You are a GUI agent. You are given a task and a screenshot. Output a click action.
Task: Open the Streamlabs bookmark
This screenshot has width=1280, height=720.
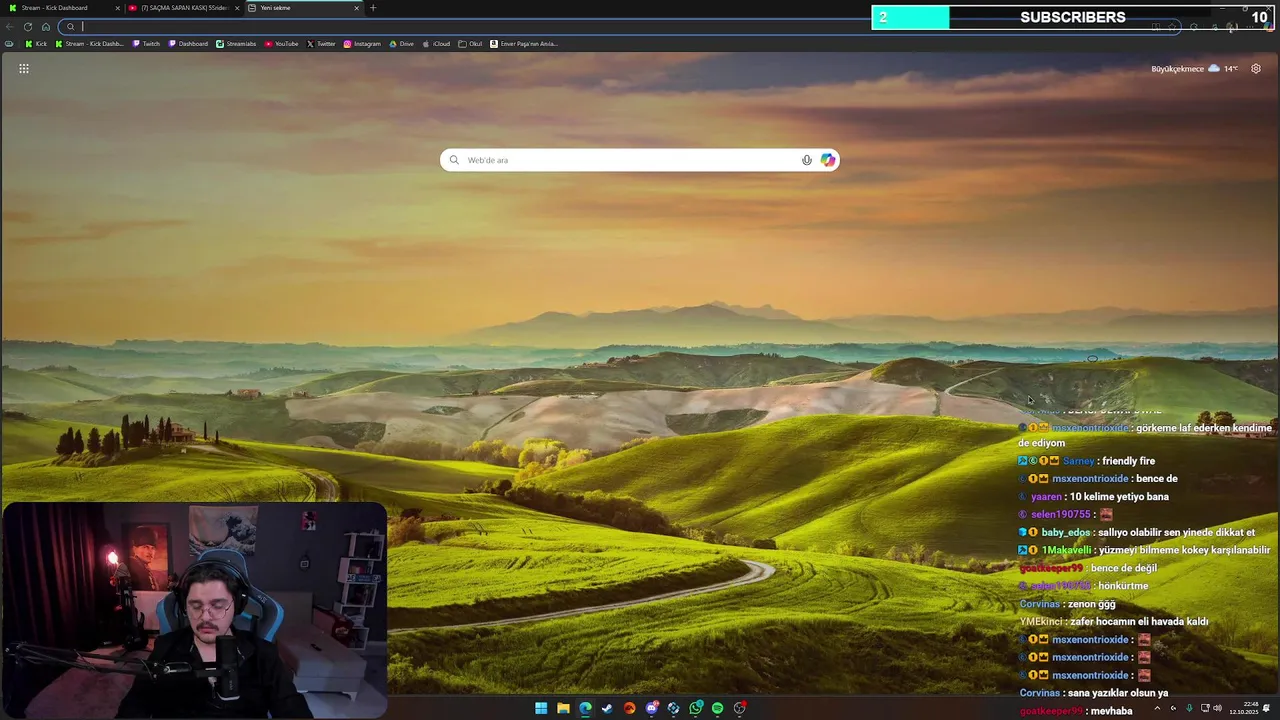[x=236, y=44]
